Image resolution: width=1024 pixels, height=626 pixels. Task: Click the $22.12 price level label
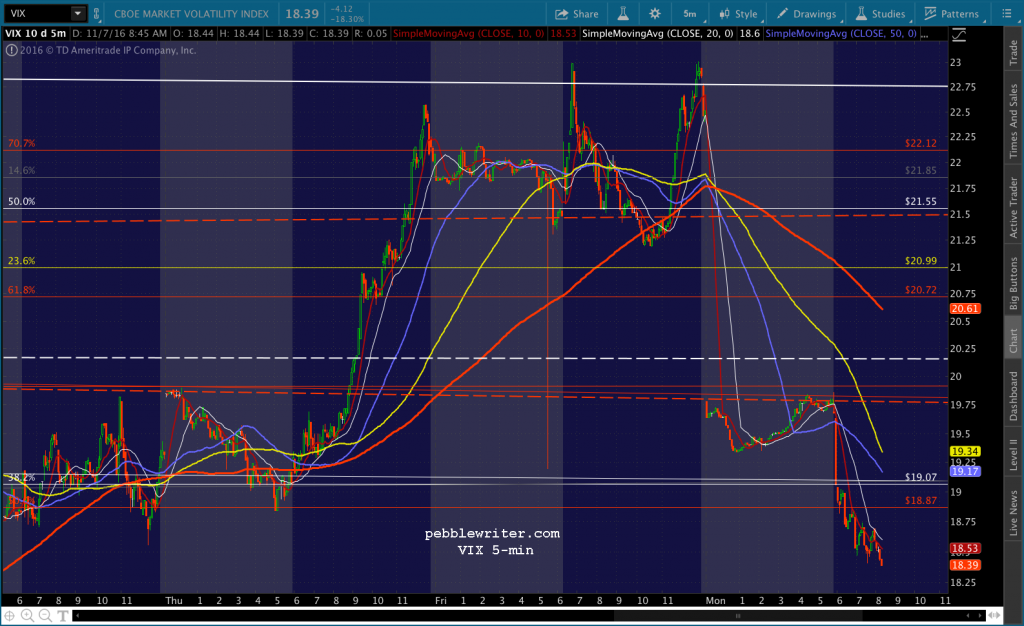[921, 143]
